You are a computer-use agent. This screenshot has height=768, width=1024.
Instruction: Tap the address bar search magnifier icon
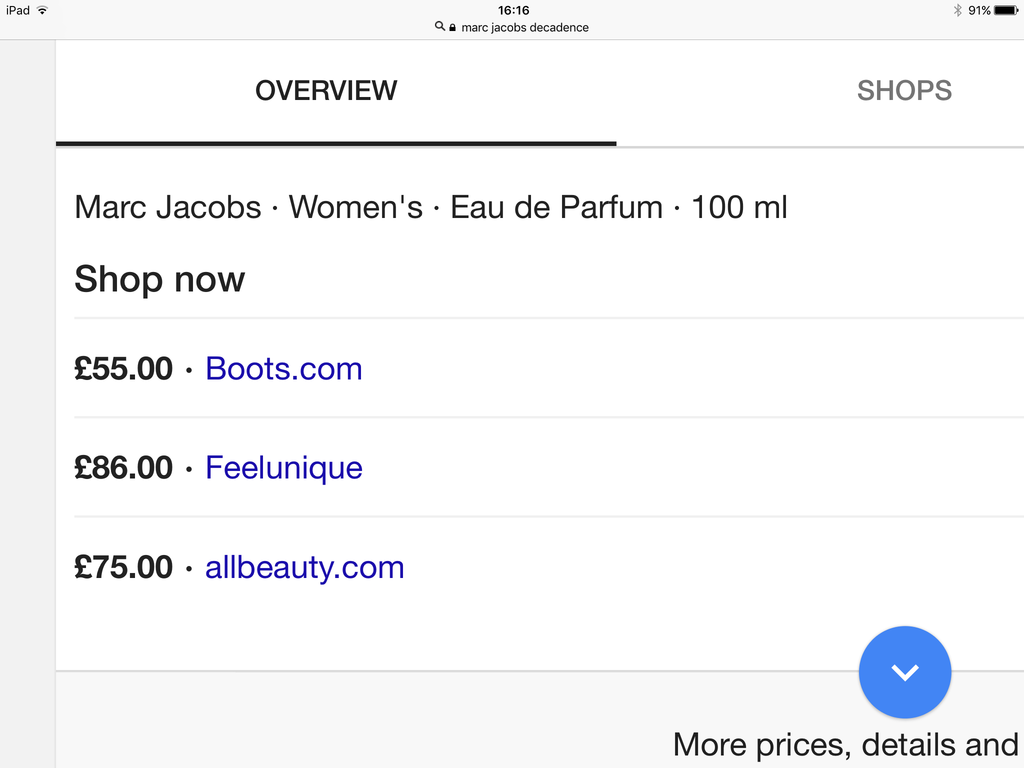tap(440, 27)
